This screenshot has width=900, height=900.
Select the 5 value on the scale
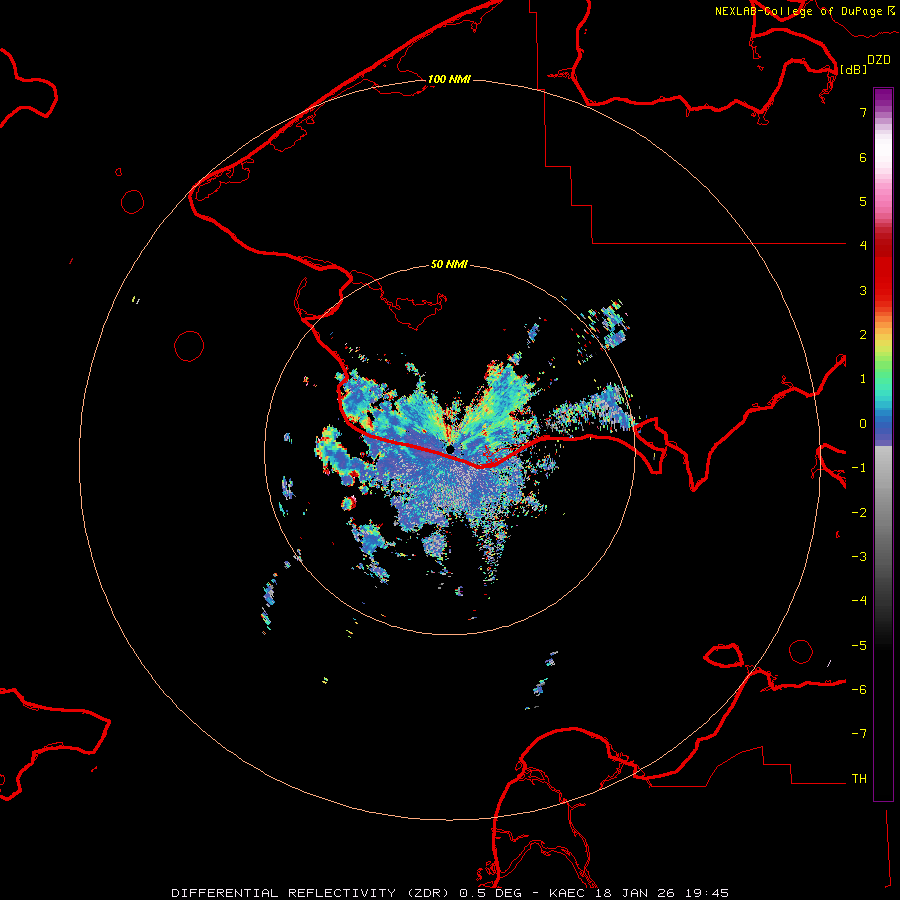[x=863, y=201]
